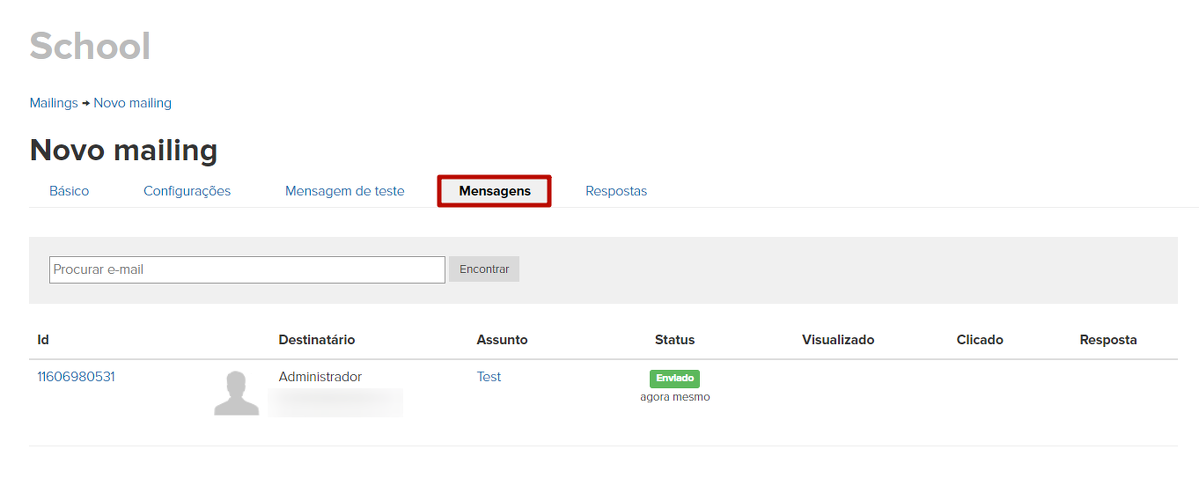1199x501 pixels.
Task: Open the Mensagem de teste tab
Action: pos(344,191)
